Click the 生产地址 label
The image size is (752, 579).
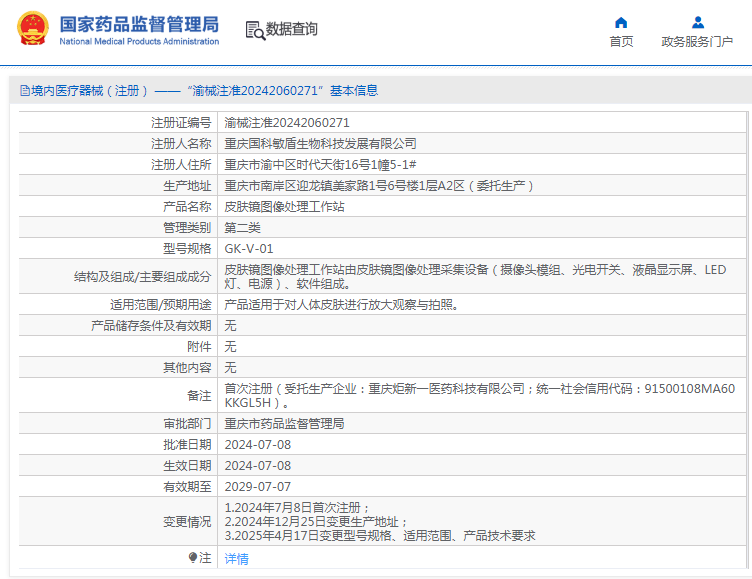pyautogui.click(x=187, y=186)
